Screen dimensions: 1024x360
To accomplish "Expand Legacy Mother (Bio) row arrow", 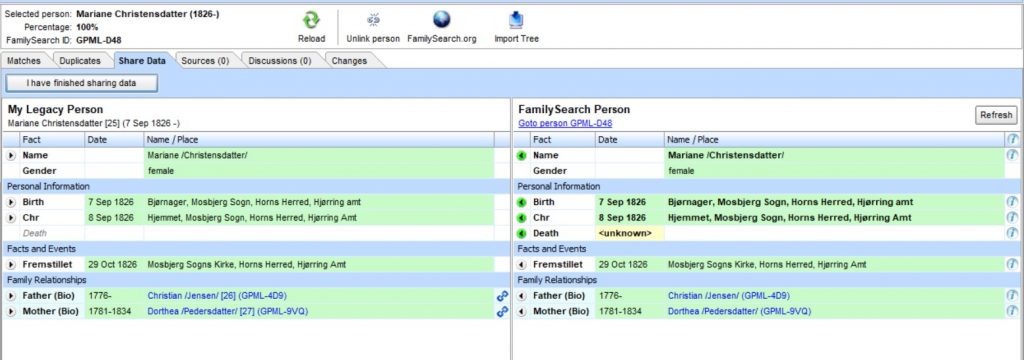I will (11, 312).
